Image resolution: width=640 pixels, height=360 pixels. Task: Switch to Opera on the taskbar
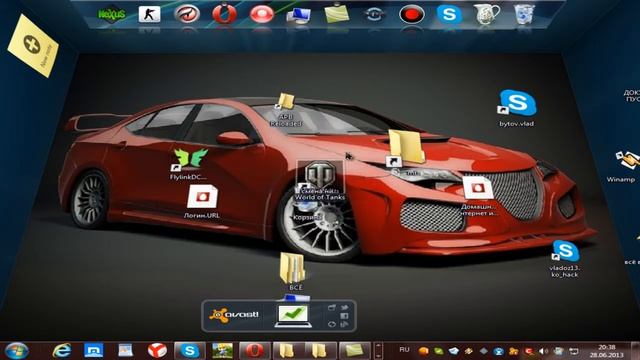tap(254, 351)
